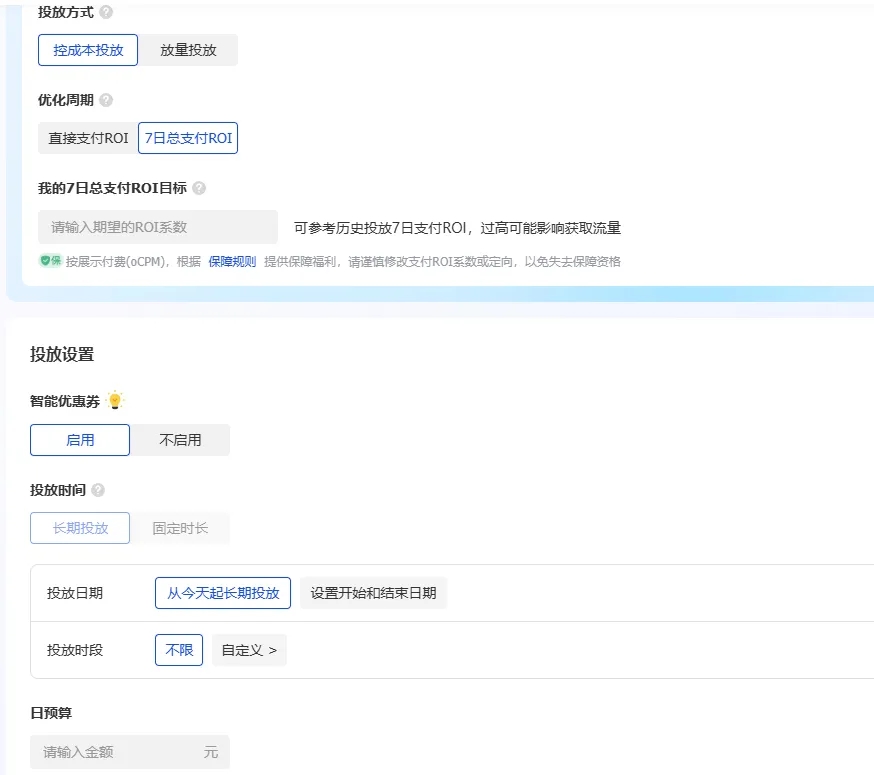Disable smart coupon via 不启用
This screenshot has width=874, height=775.
pyautogui.click(x=180, y=439)
